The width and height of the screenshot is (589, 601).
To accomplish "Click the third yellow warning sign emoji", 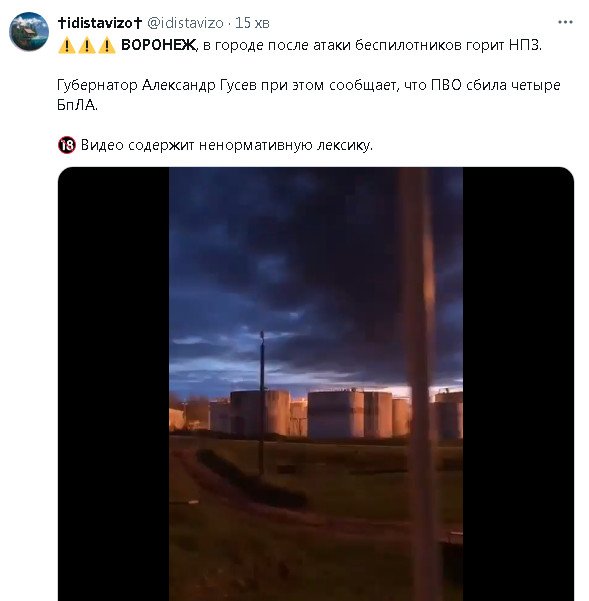I will (107, 45).
